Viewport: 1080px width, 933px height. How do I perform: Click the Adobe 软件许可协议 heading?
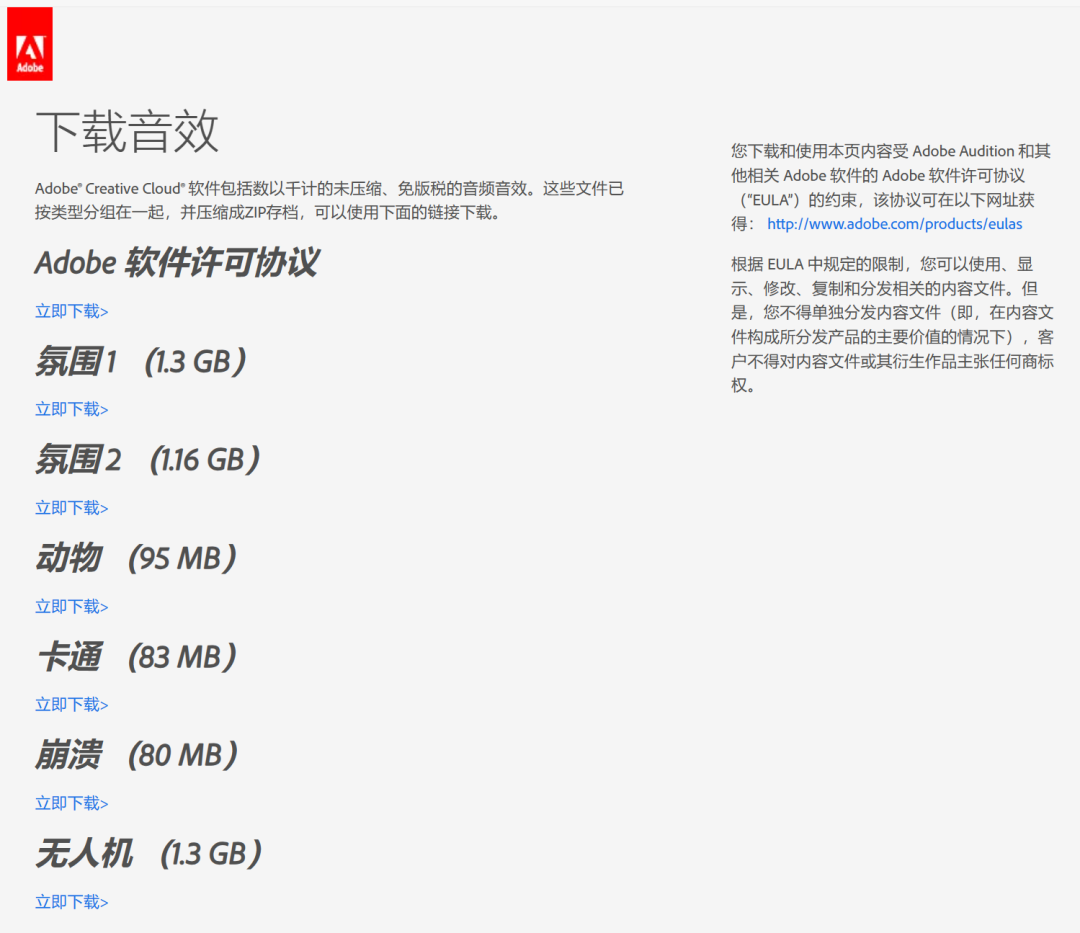pos(177,262)
